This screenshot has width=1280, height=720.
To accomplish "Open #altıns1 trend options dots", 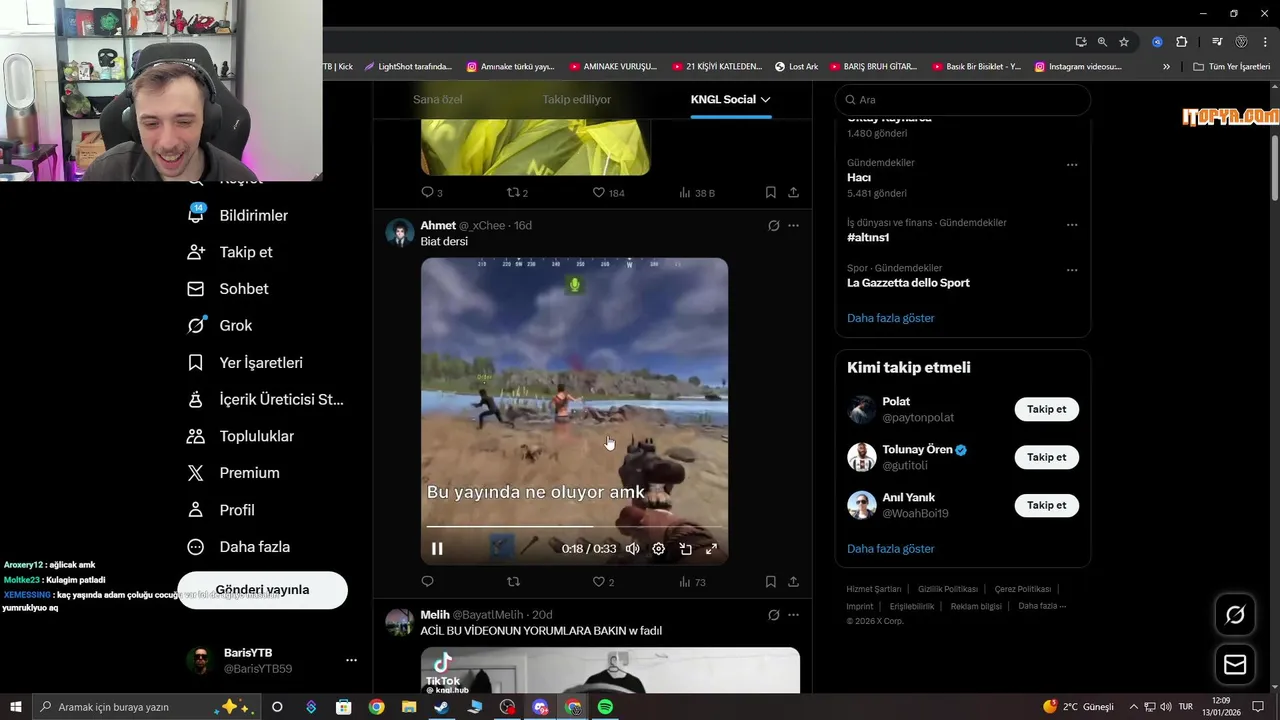I will tap(1072, 225).
